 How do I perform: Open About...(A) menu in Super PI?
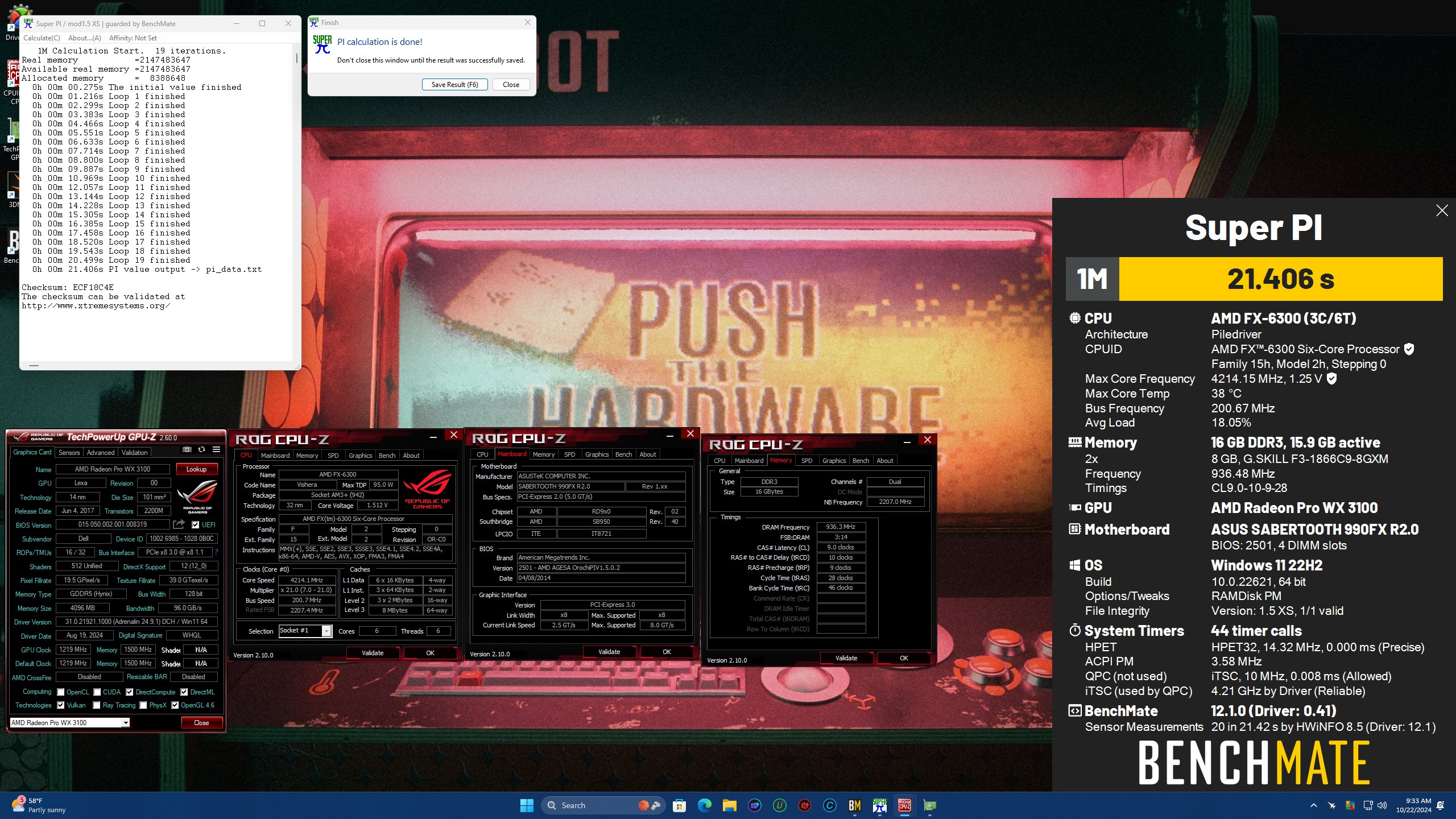[84, 38]
